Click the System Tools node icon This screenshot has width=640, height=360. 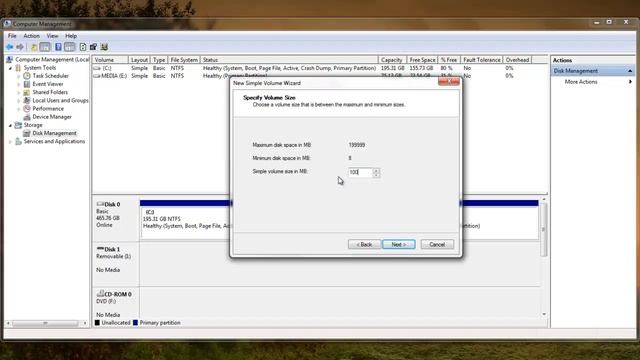pyautogui.click(x=18, y=68)
